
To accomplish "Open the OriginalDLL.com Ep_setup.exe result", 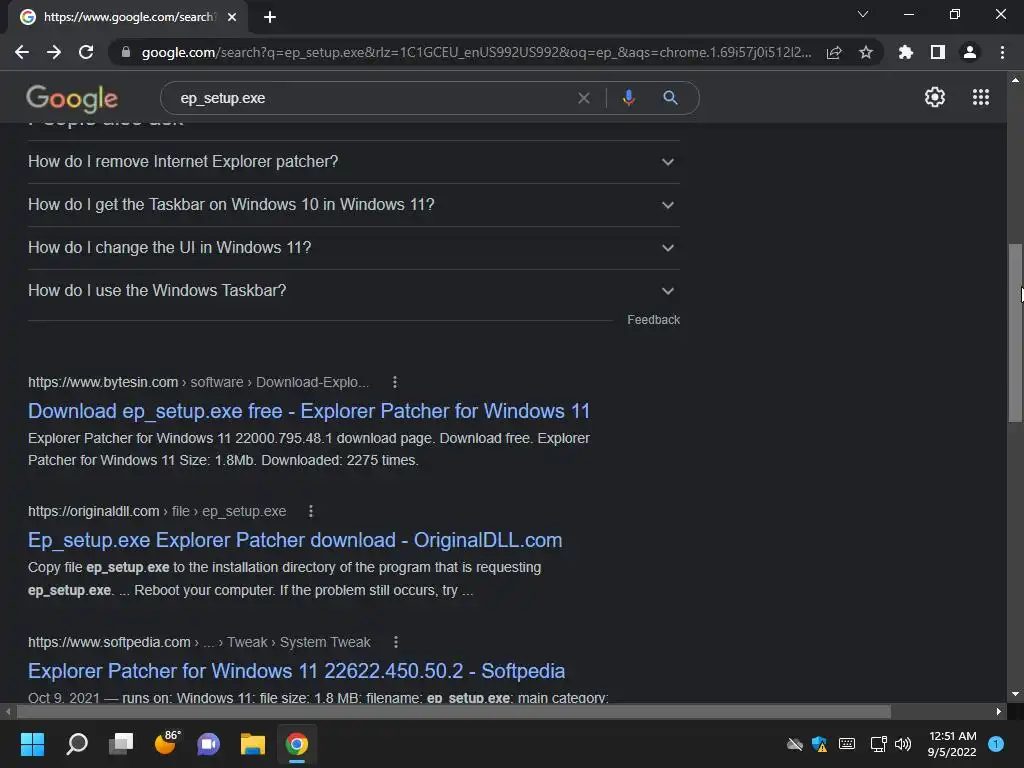I will 295,540.
